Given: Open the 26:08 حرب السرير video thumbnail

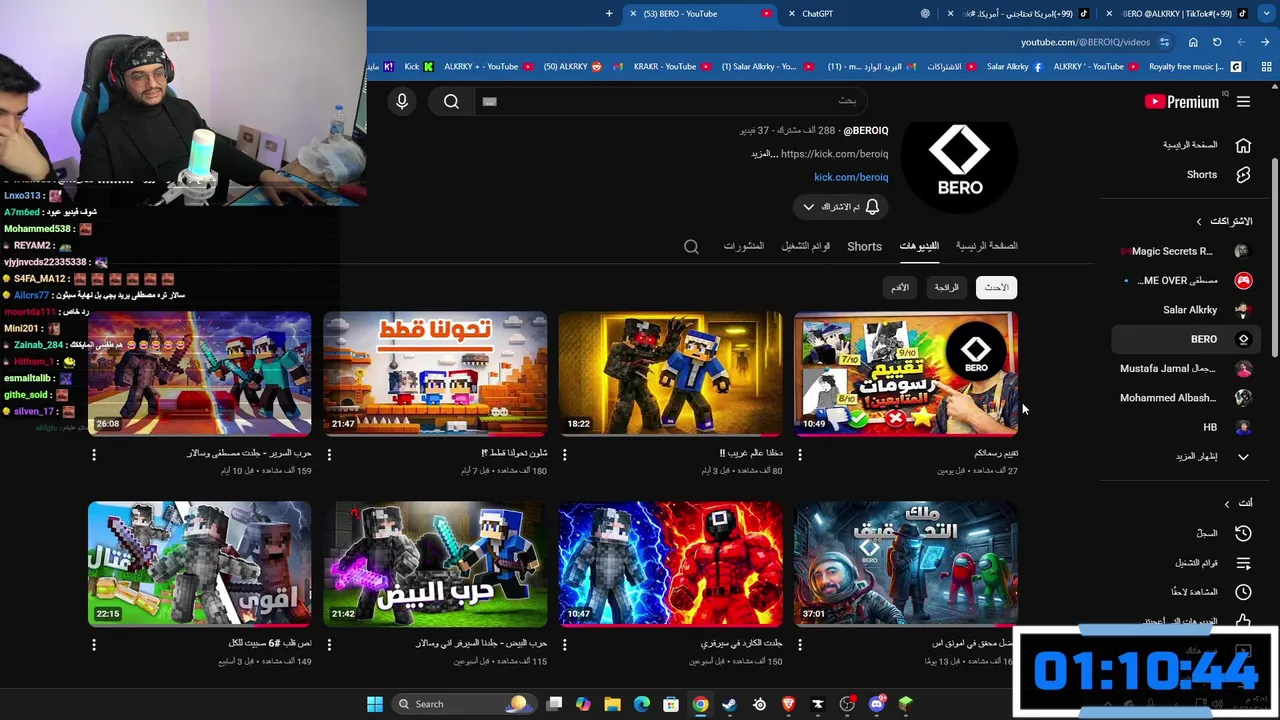Looking at the screenshot, I should point(199,374).
